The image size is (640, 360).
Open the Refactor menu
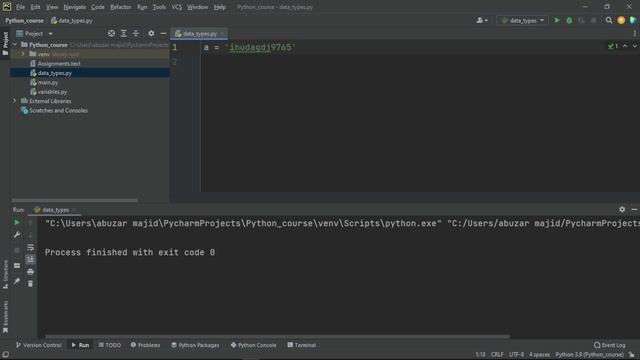pyautogui.click(x=121, y=7)
